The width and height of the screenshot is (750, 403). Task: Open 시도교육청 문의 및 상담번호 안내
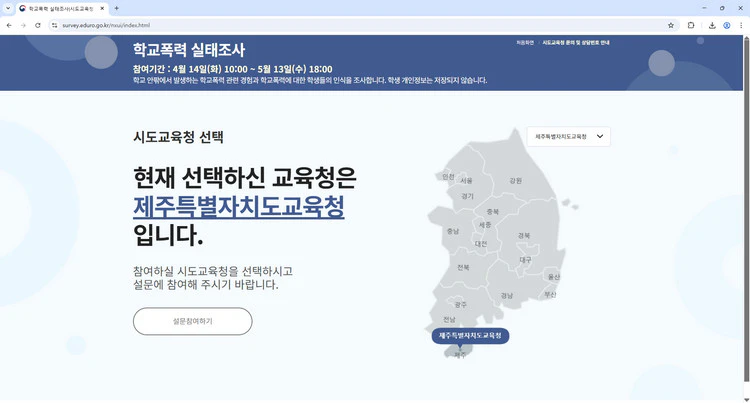pos(575,44)
